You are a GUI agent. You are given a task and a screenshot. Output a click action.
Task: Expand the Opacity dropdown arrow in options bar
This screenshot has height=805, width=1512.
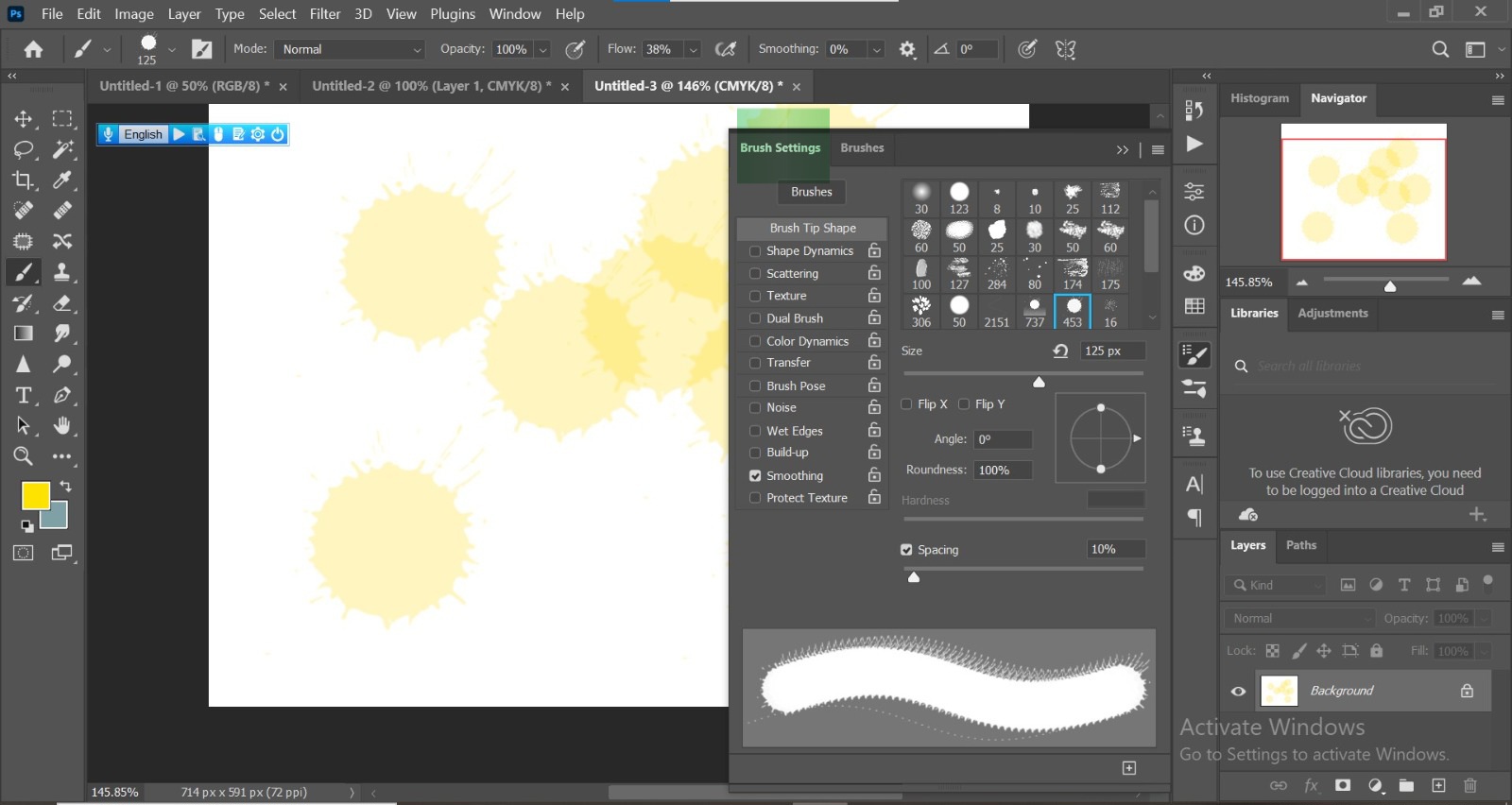point(543,49)
